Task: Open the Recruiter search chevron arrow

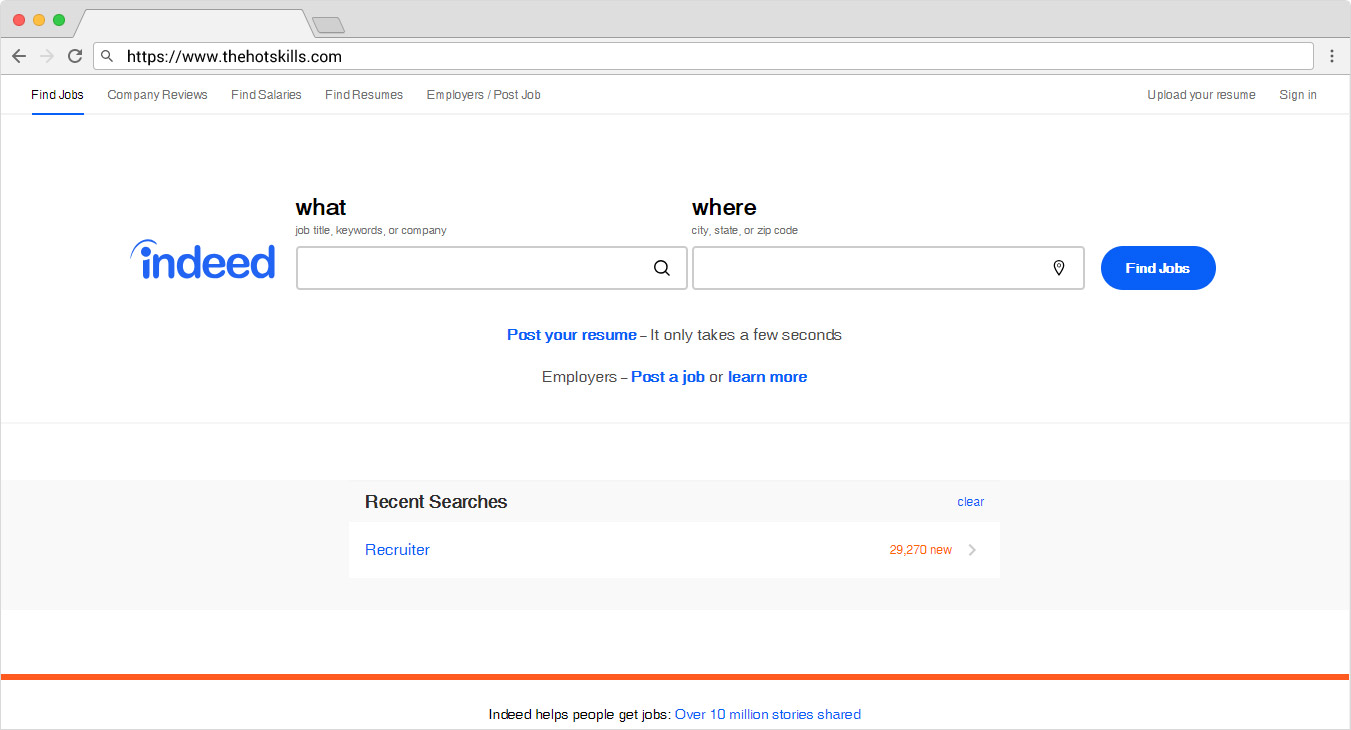Action: [x=973, y=550]
